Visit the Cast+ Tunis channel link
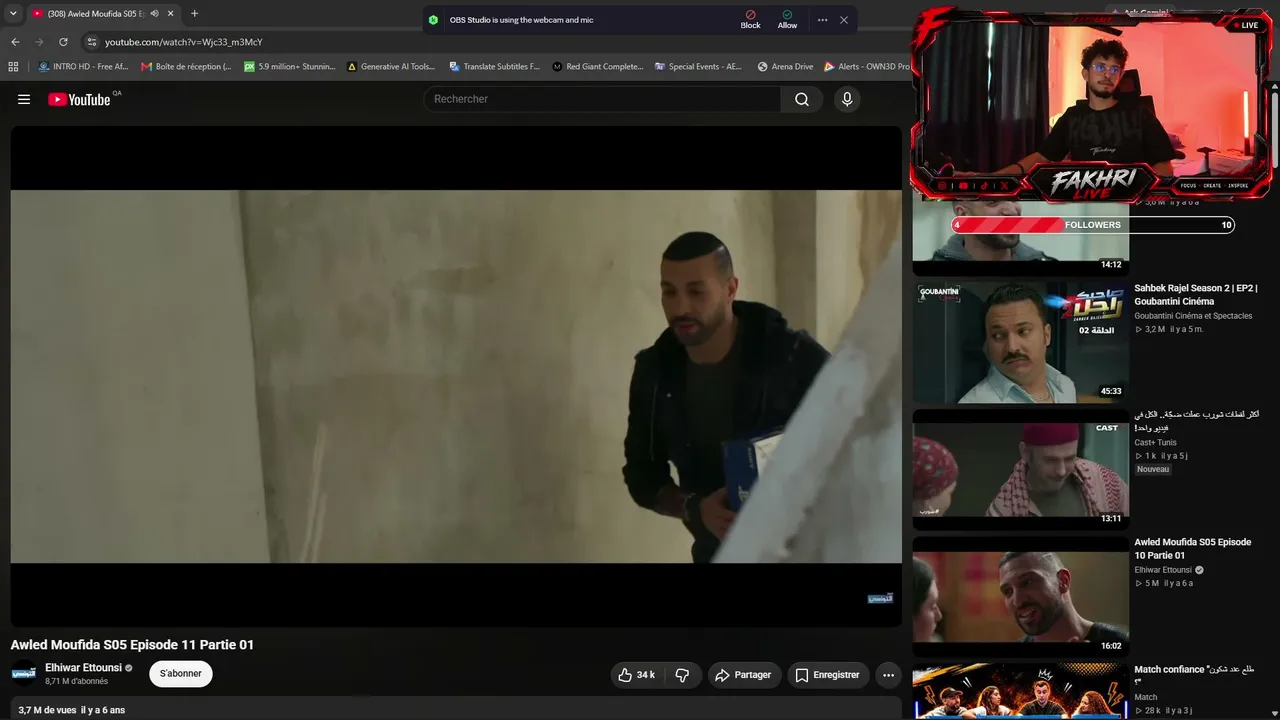The width and height of the screenshot is (1280, 720). coord(1155,443)
